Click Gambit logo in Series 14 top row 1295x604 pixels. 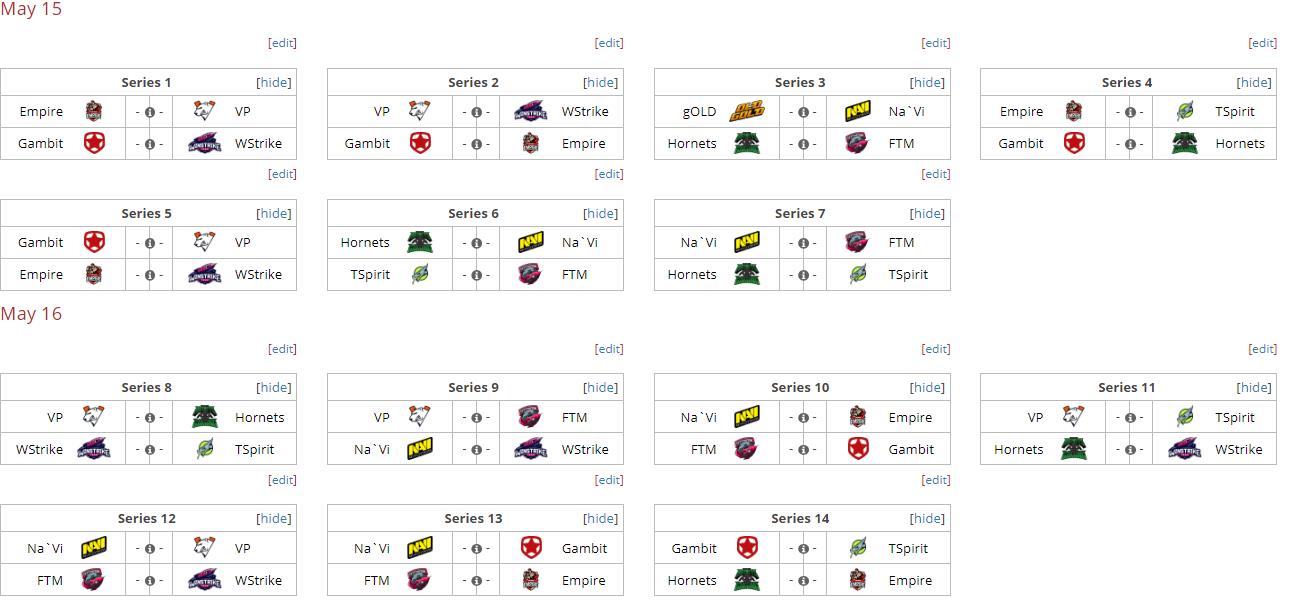[747, 548]
